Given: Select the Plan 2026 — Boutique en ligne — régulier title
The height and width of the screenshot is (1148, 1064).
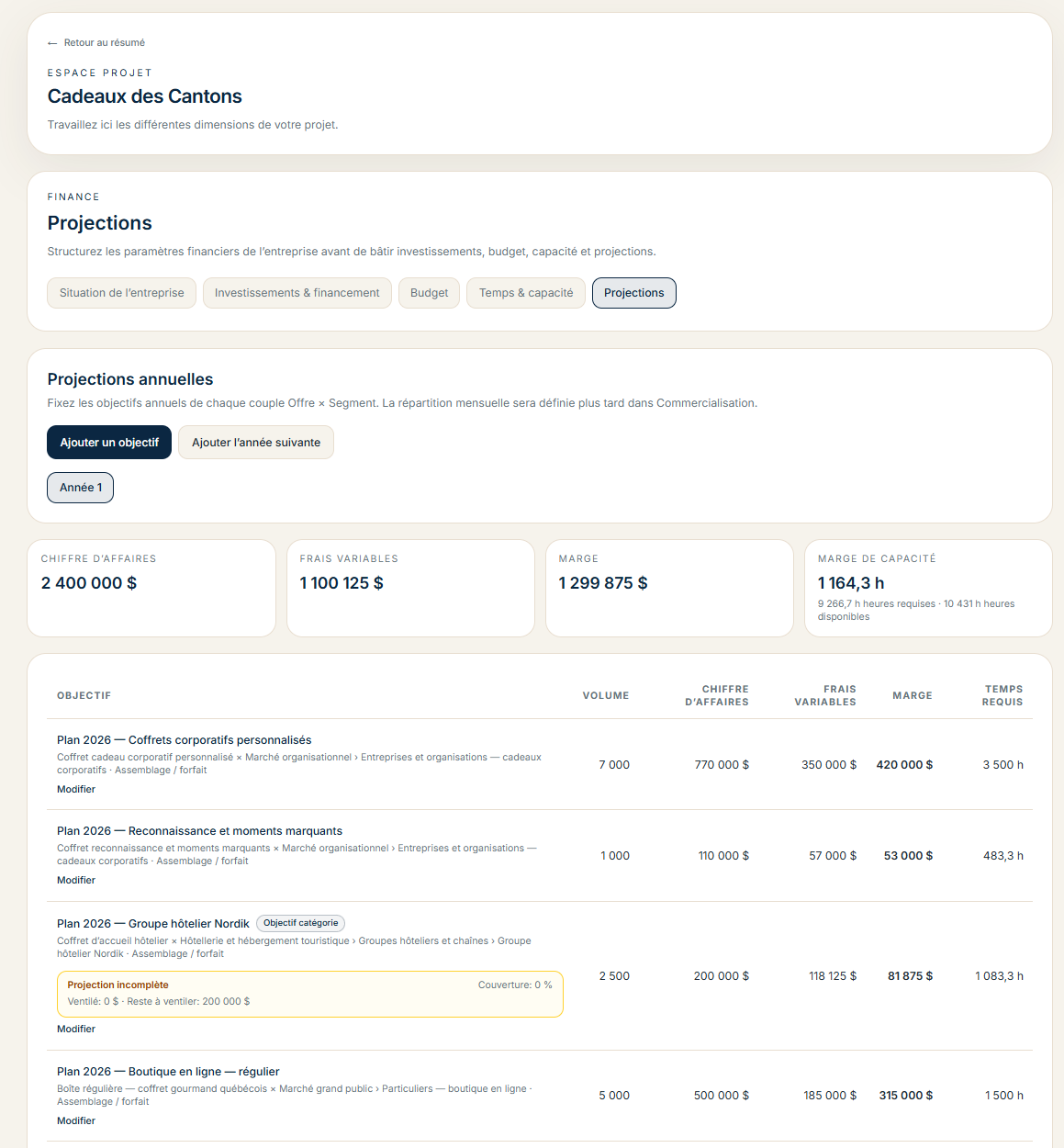Looking at the screenshot, I should pyautogui.click(x=168, y=1072).
